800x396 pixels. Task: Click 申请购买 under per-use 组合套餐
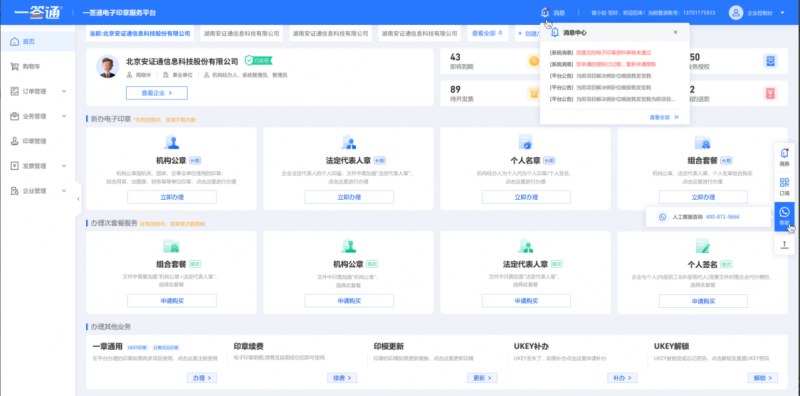tap(172, 301)
